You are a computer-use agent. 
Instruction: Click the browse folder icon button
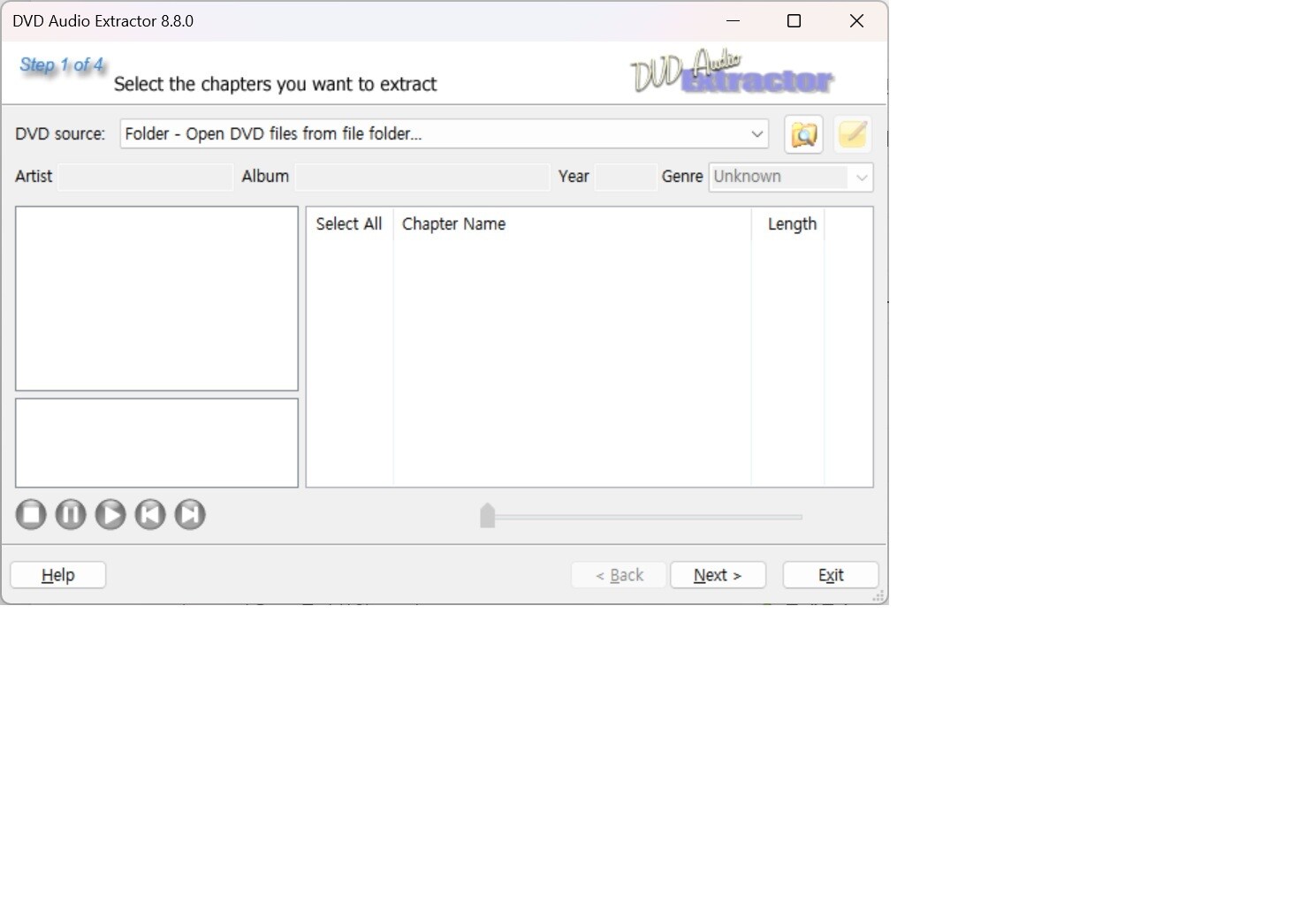coord(803,134)
